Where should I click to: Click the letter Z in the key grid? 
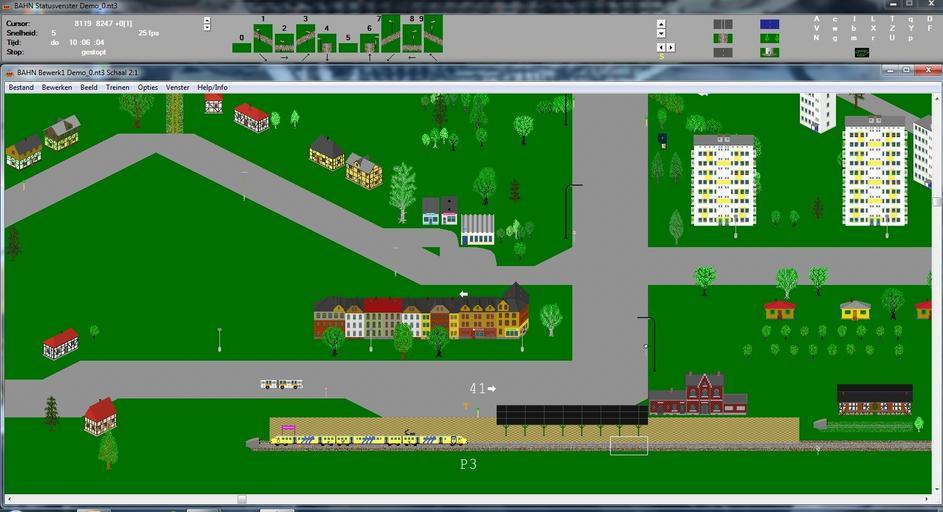[891, 28]
